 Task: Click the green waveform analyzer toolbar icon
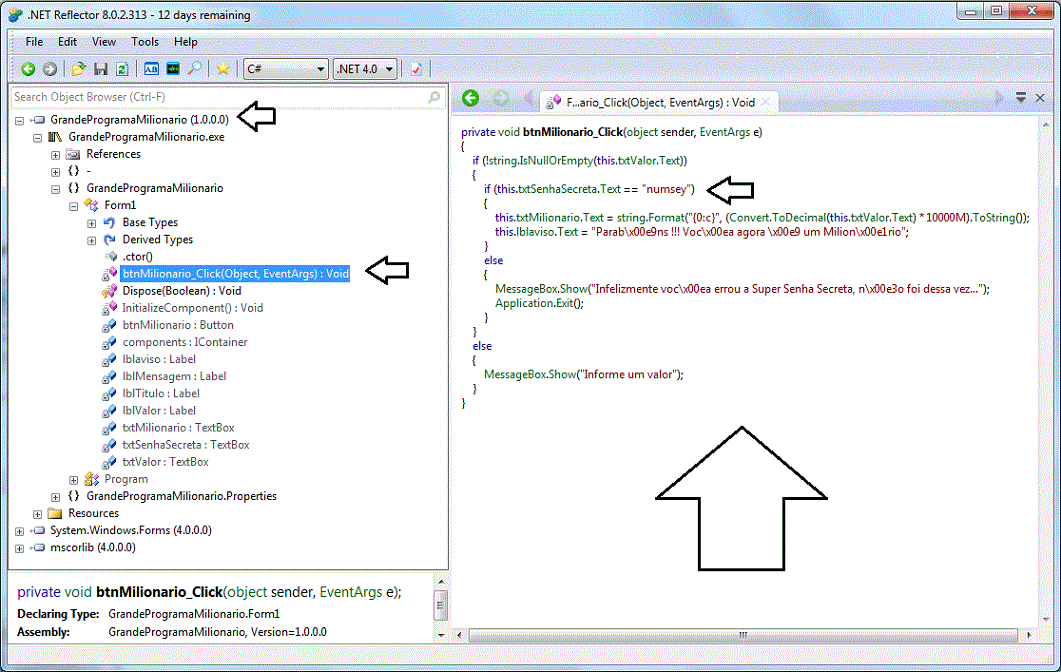tap(173, 68)
